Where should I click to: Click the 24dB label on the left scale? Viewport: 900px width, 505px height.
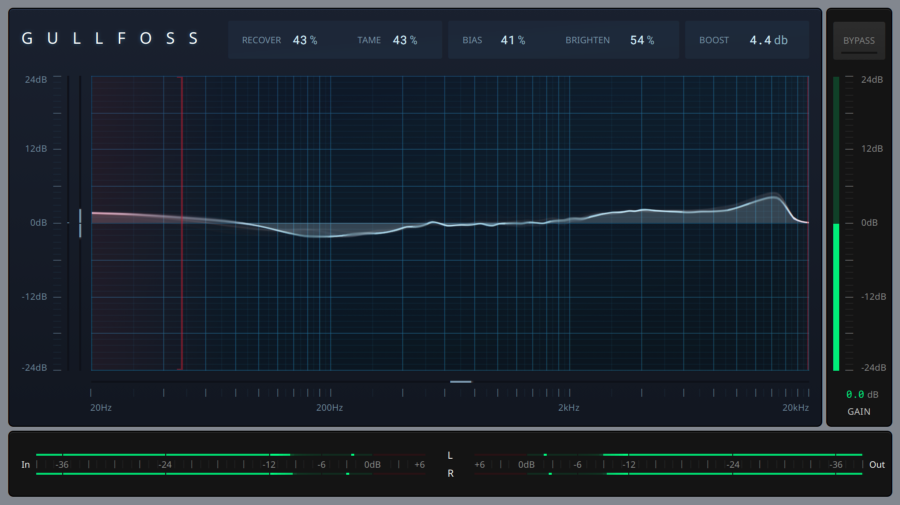pyautogui.click(x=36, y=79)
